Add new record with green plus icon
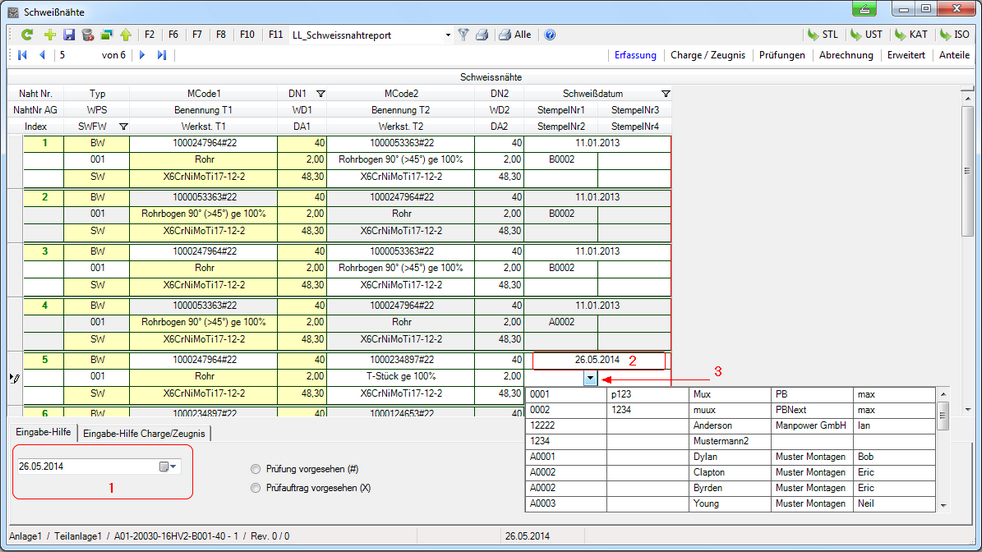Image resolution: width=982 pixels, height=552 pixels. click(49, 34)
